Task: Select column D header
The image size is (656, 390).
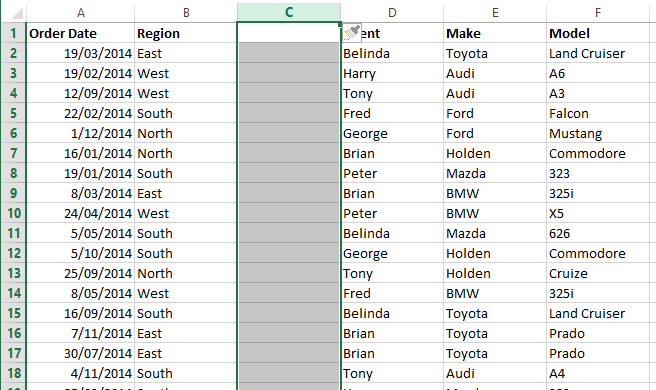Action: point(392,13)
